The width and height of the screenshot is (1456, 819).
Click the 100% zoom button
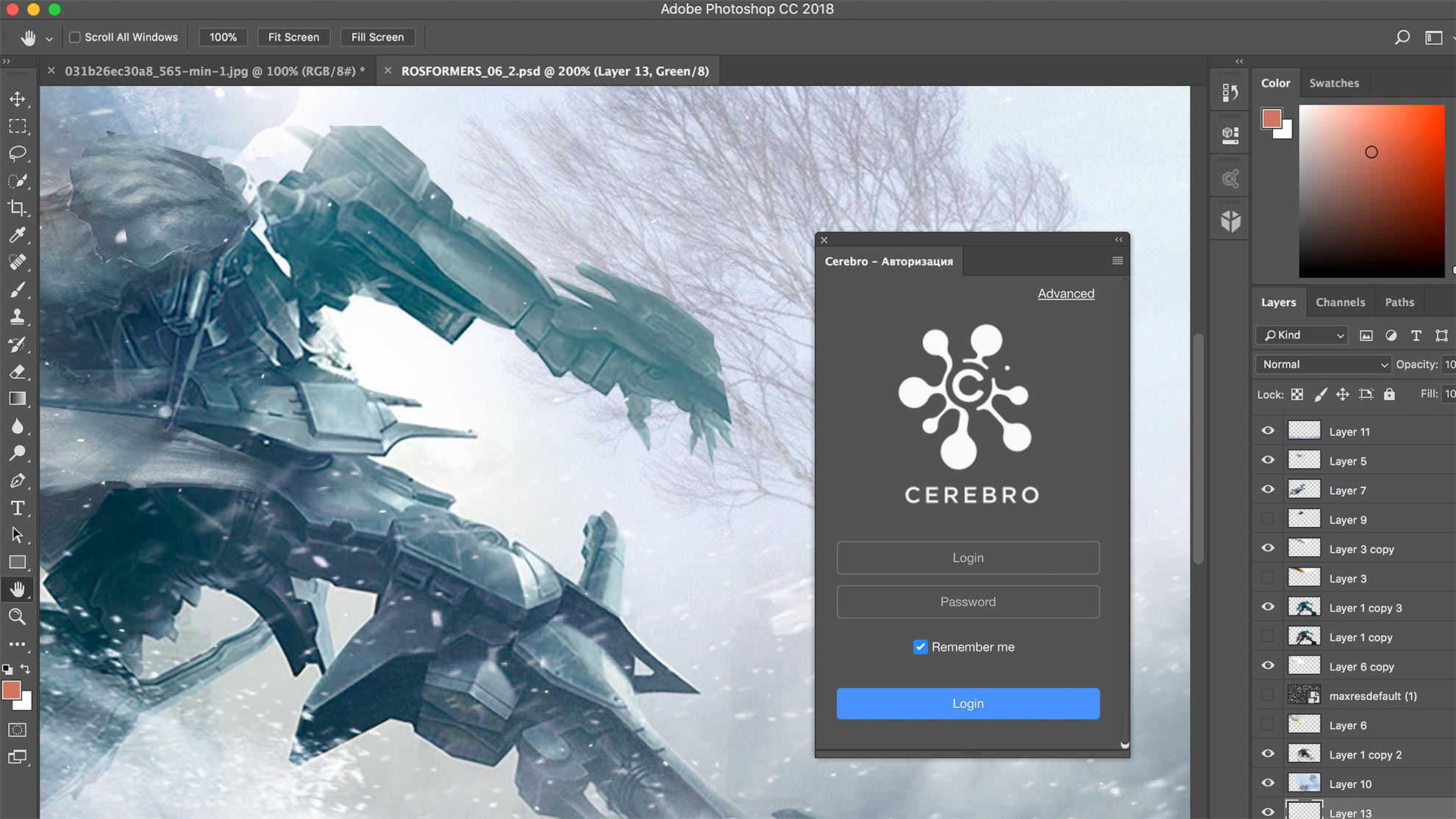click(x=223, y=37)
